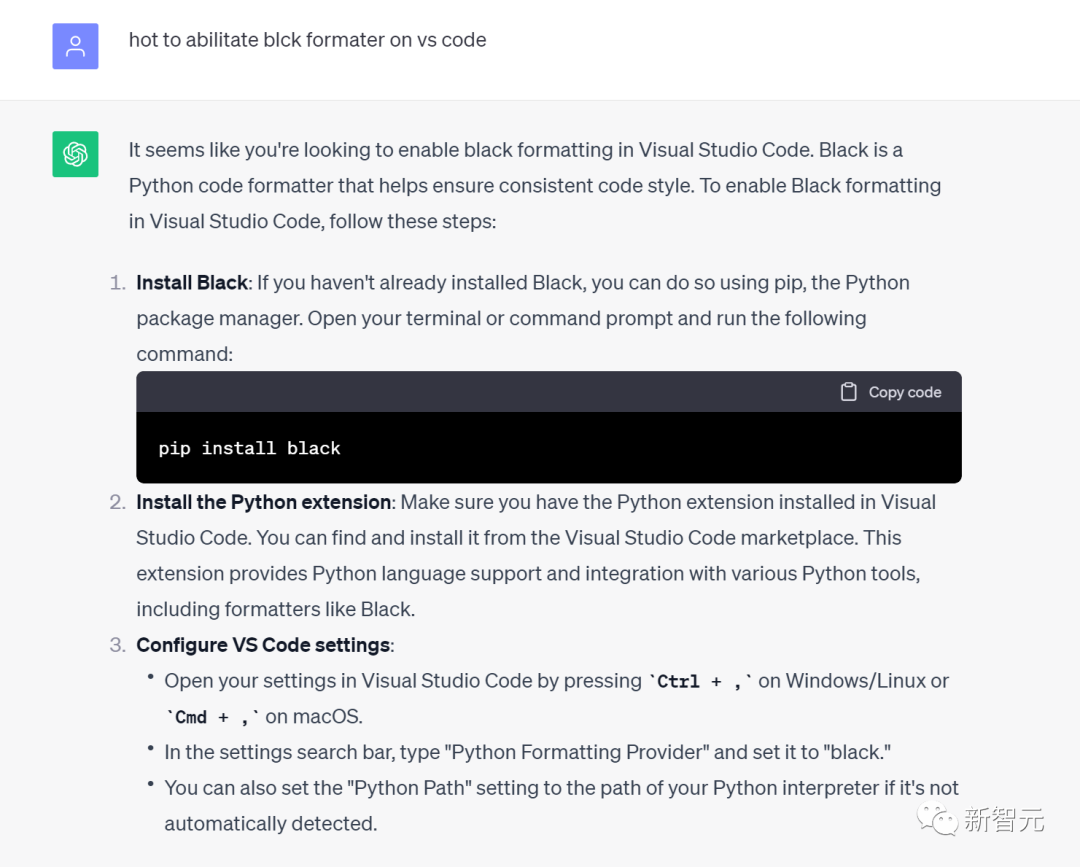Click the bold "Install Black" heading
1080x867 pixels.
(x=192, y=283)
